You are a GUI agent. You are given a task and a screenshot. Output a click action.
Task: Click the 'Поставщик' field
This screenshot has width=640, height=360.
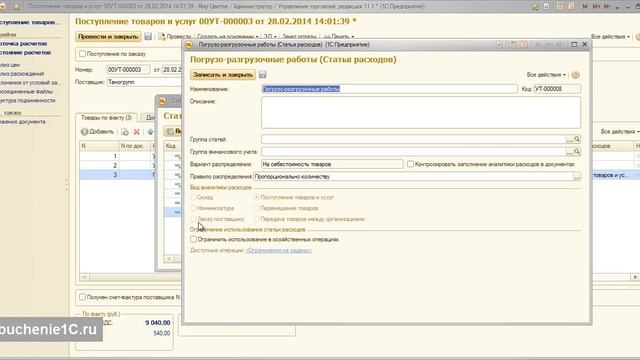pyautogui.click(x=144, y=82)
